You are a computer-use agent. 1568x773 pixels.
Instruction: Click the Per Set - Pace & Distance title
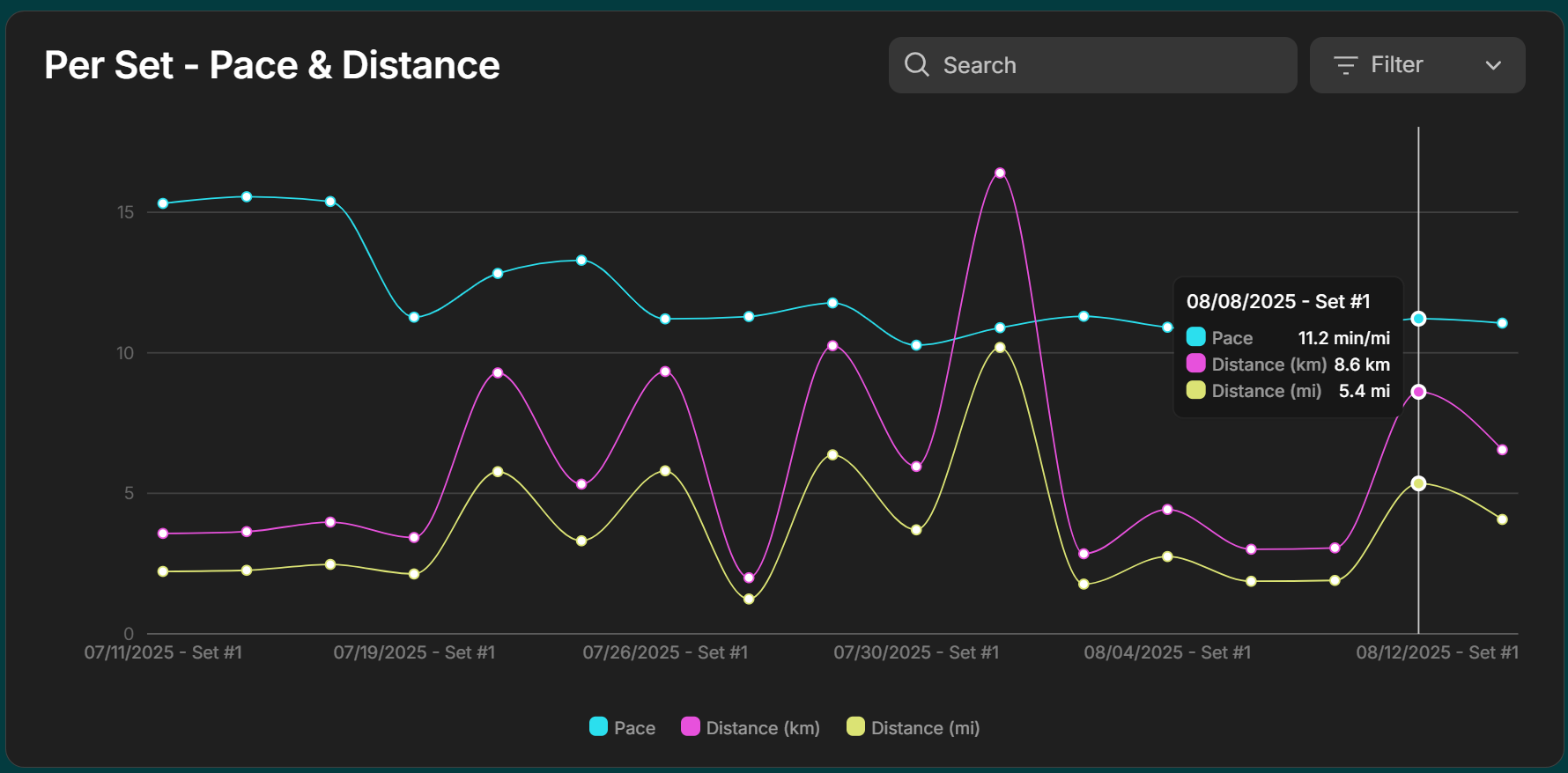tap(272, 65)
